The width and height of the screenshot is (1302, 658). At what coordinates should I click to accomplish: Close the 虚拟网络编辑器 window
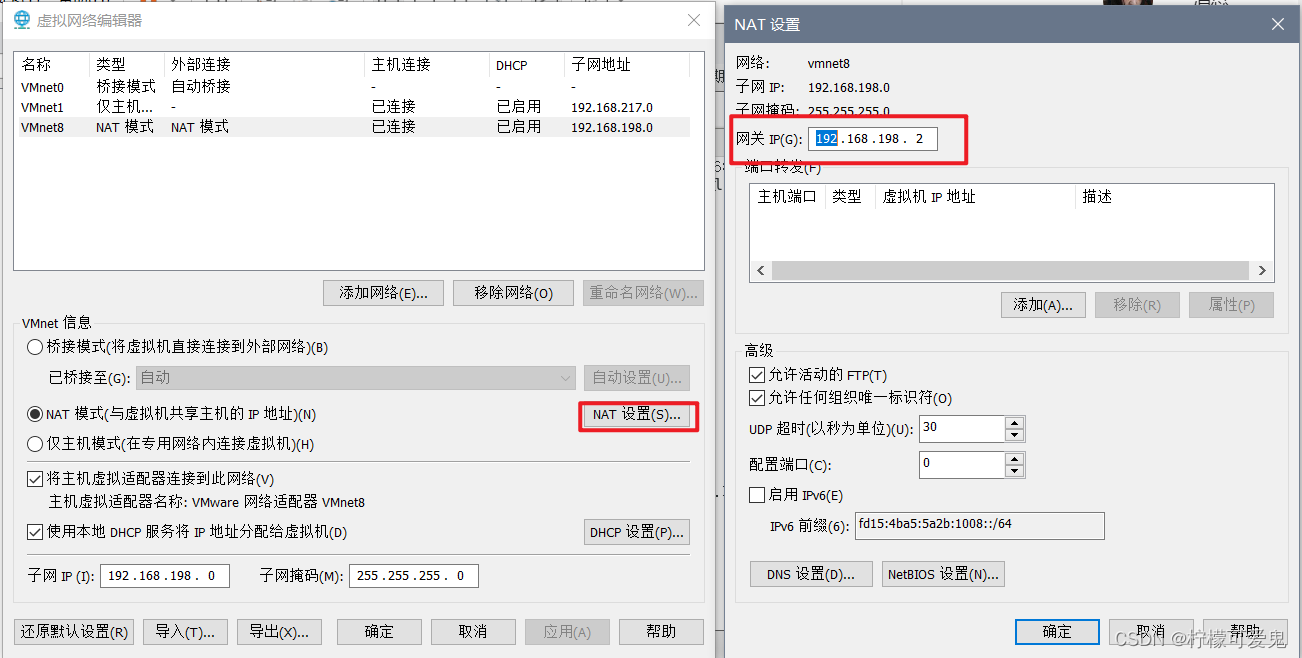694,20
